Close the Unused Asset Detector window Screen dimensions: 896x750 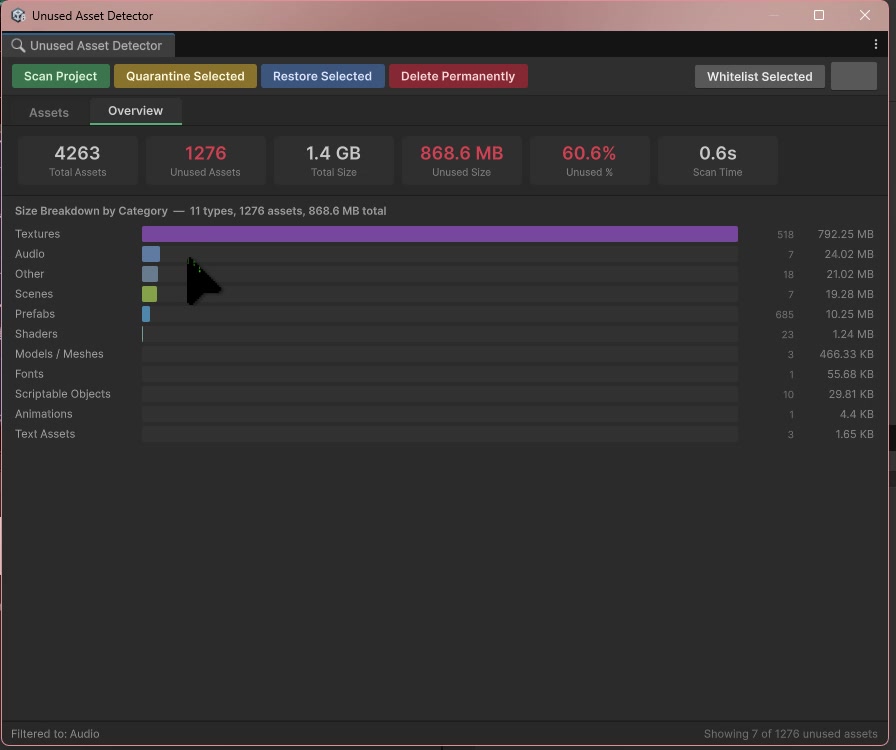click(865, 15)
